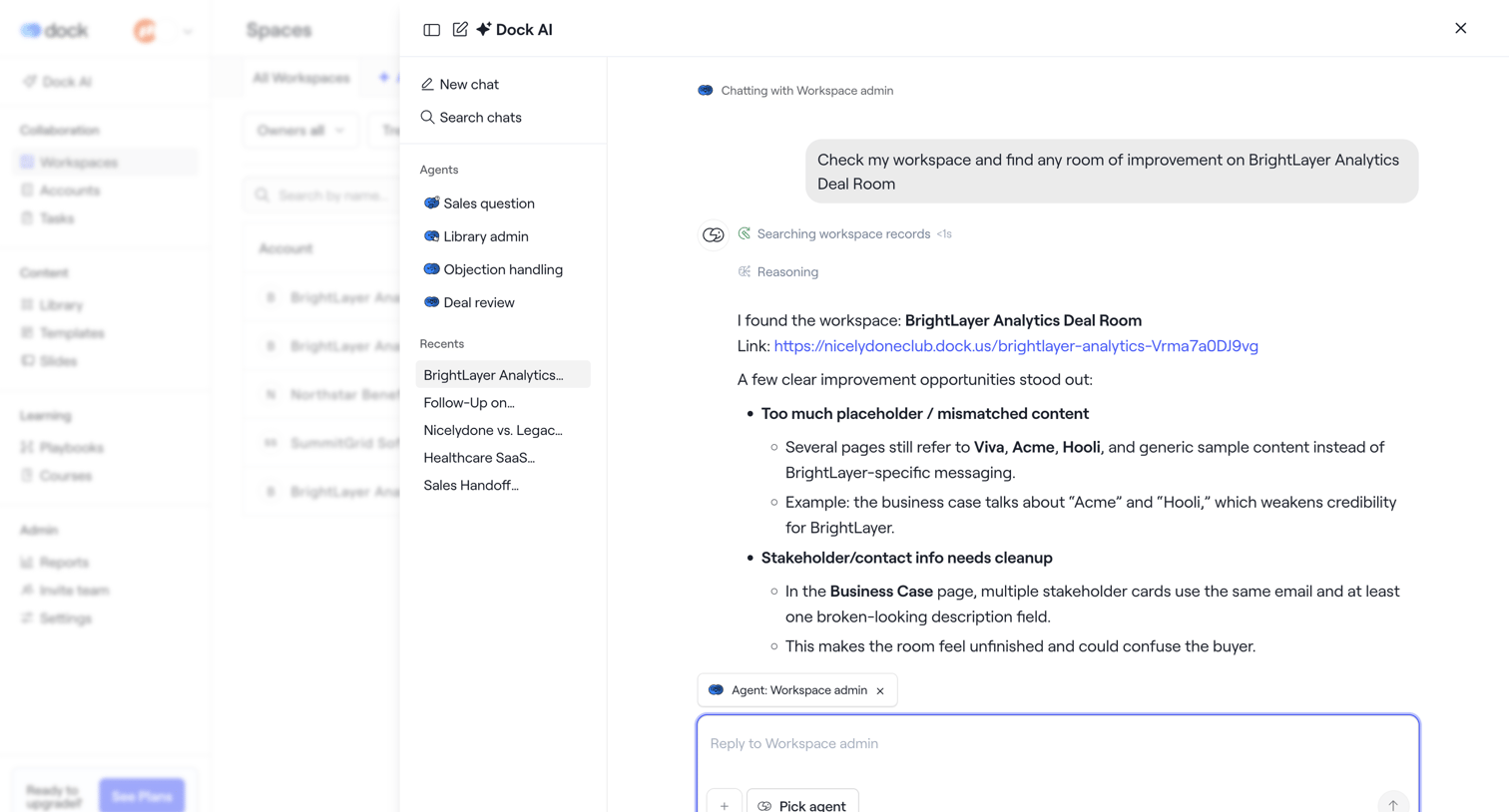This screenshot has height=812, width=1509.
Task: Start a New chat from the sidebar
Action: pos(459,85)
